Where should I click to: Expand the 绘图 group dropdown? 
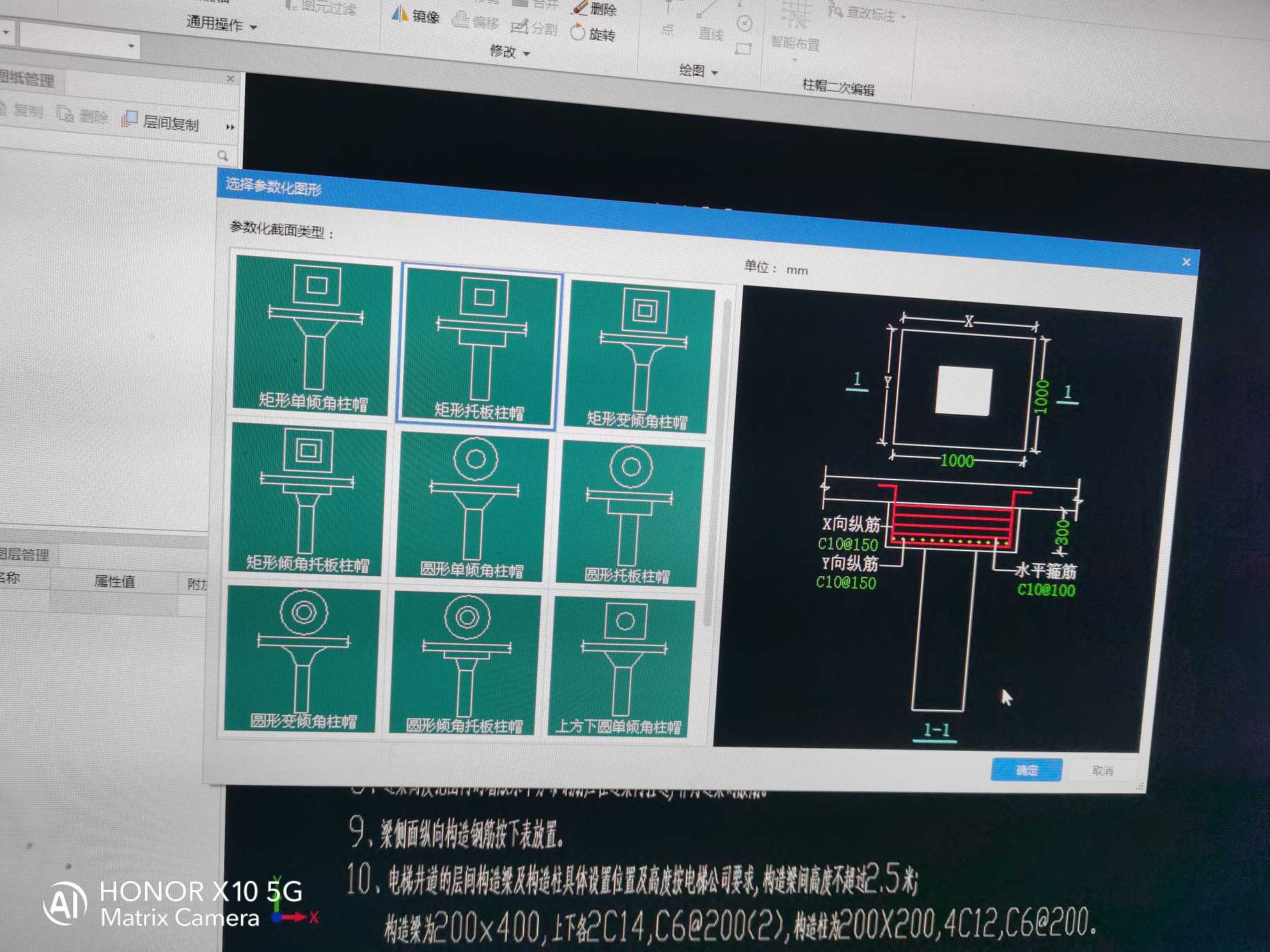[x=715, y=72]
